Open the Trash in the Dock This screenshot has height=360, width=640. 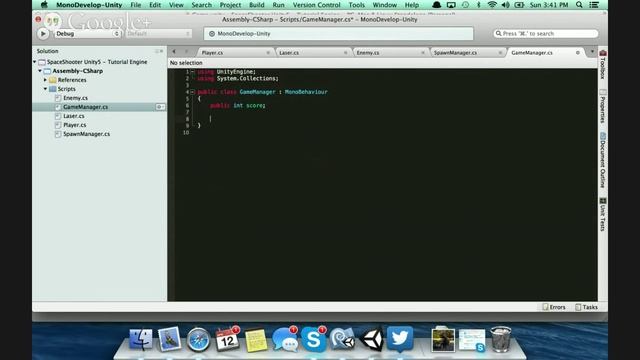click(500, 339)
